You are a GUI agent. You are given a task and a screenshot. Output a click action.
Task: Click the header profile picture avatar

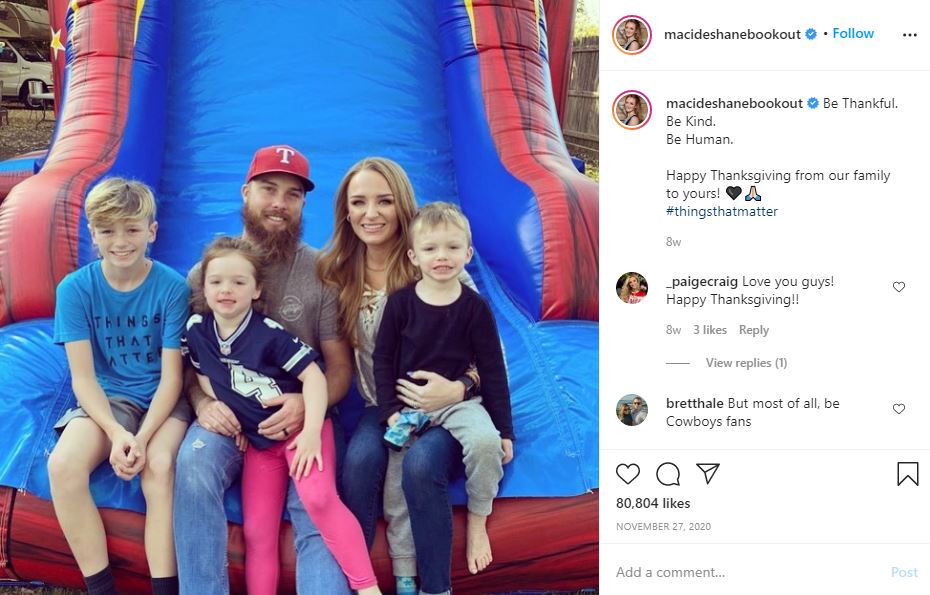pyautogui.click(x=632, y=35)
